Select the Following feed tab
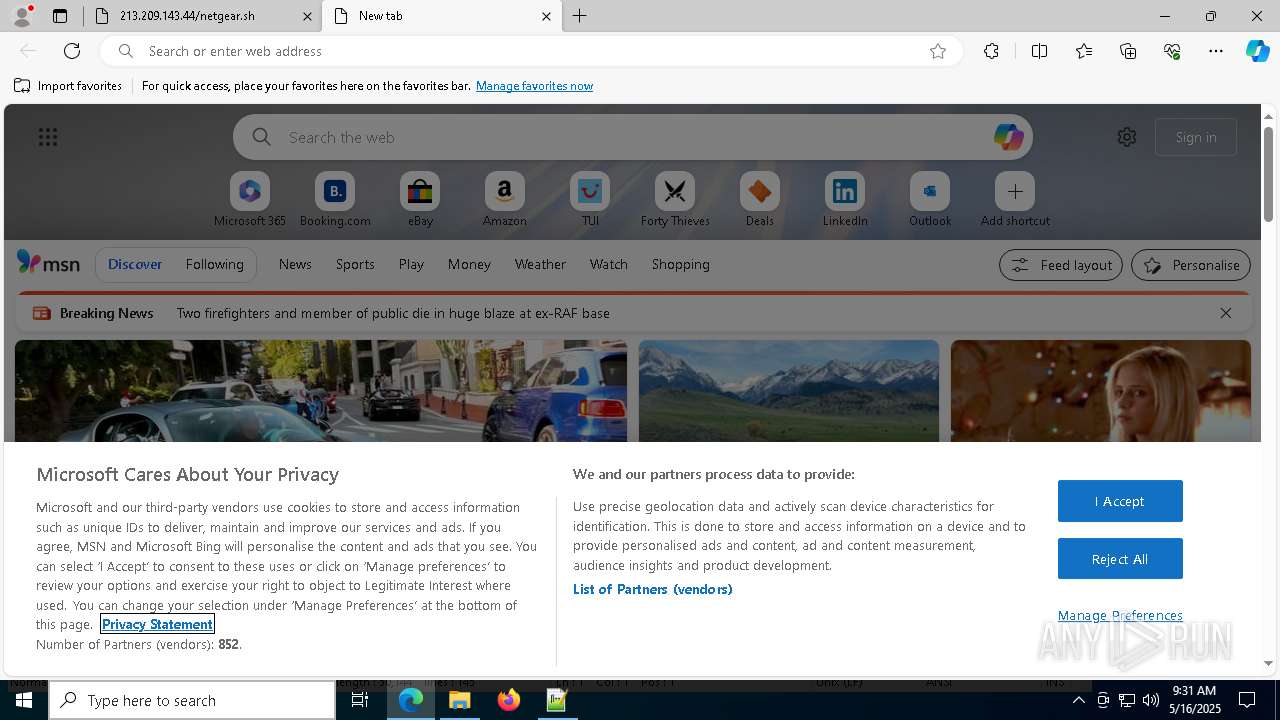 pos(214,264)
